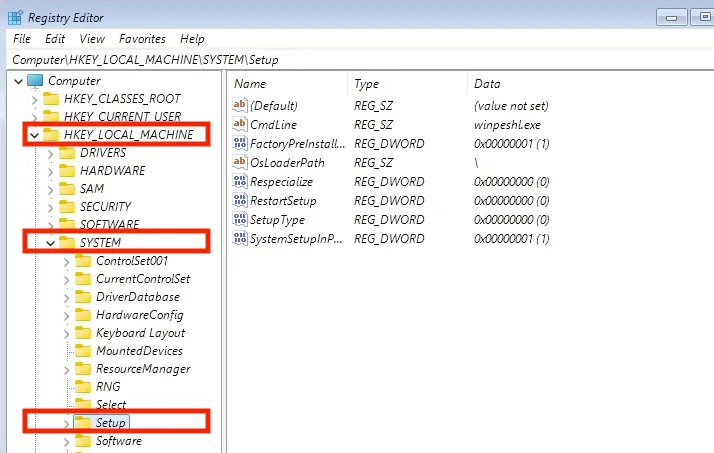
Task: Open the Favorites menu
Action: click(x=142, y=39)
